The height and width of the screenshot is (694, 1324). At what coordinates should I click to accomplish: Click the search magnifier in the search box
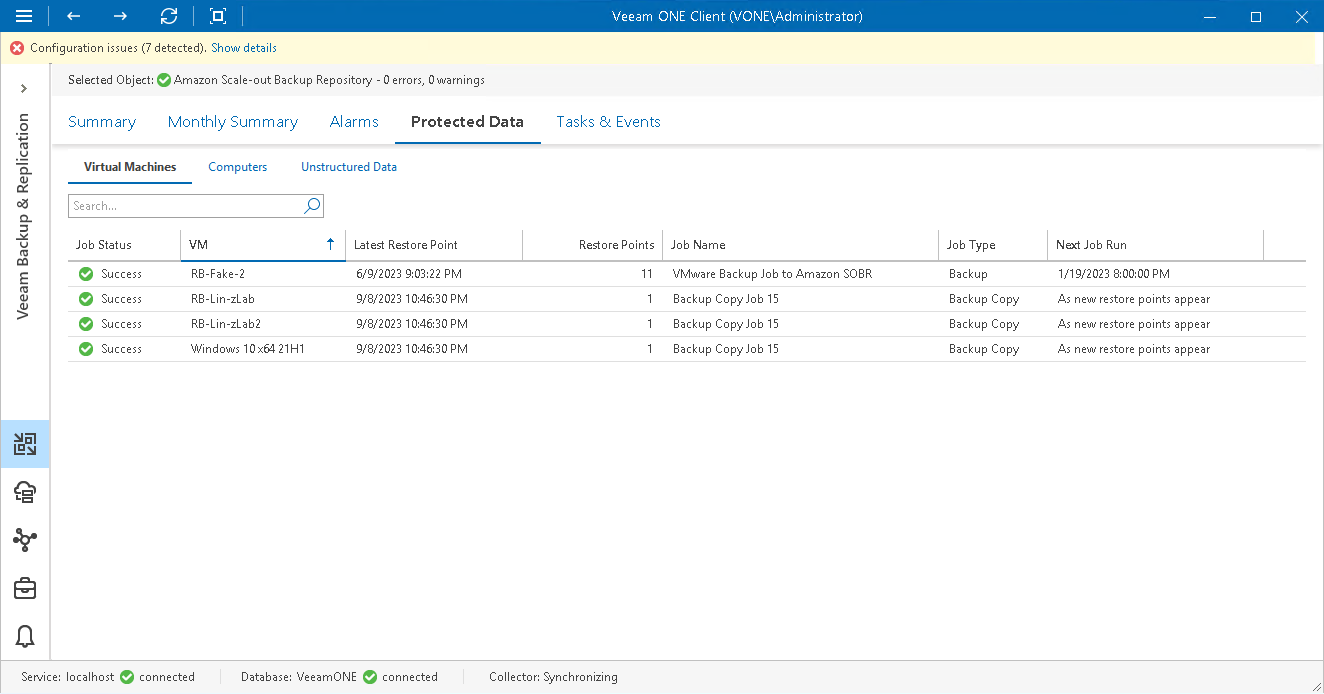coord(312,205)
